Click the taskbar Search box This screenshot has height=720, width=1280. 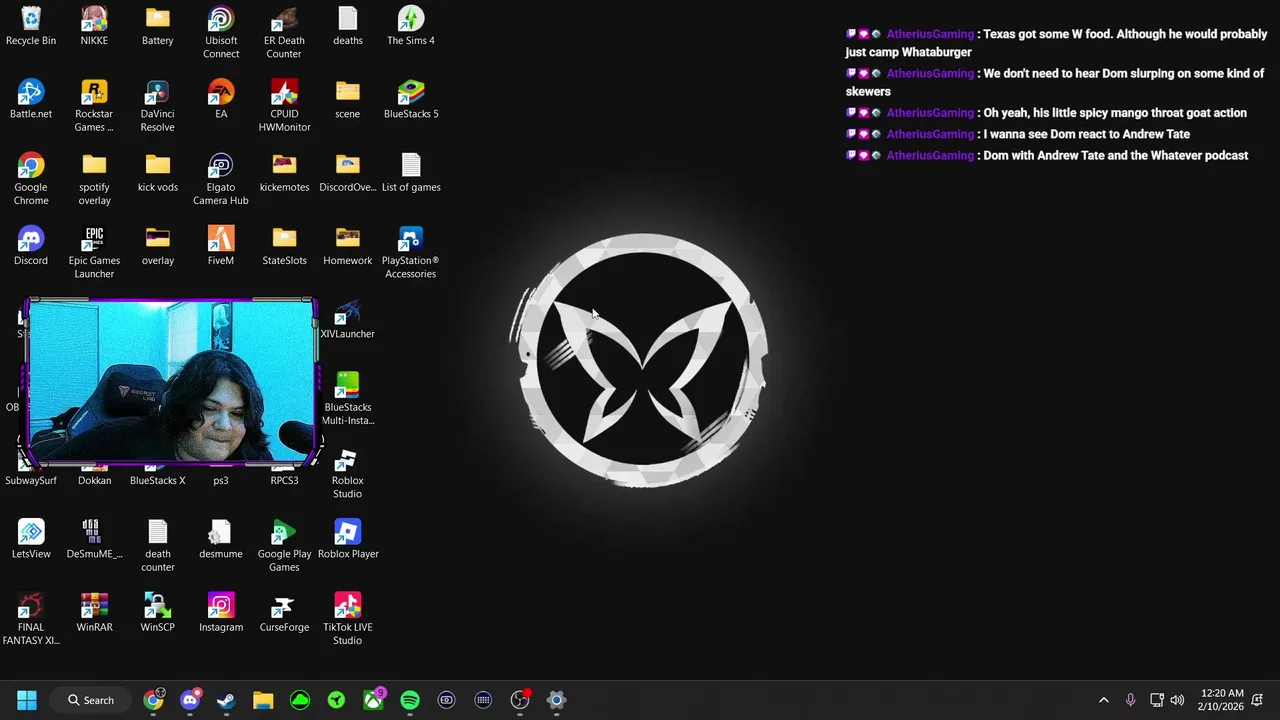(x=91, y=700)
